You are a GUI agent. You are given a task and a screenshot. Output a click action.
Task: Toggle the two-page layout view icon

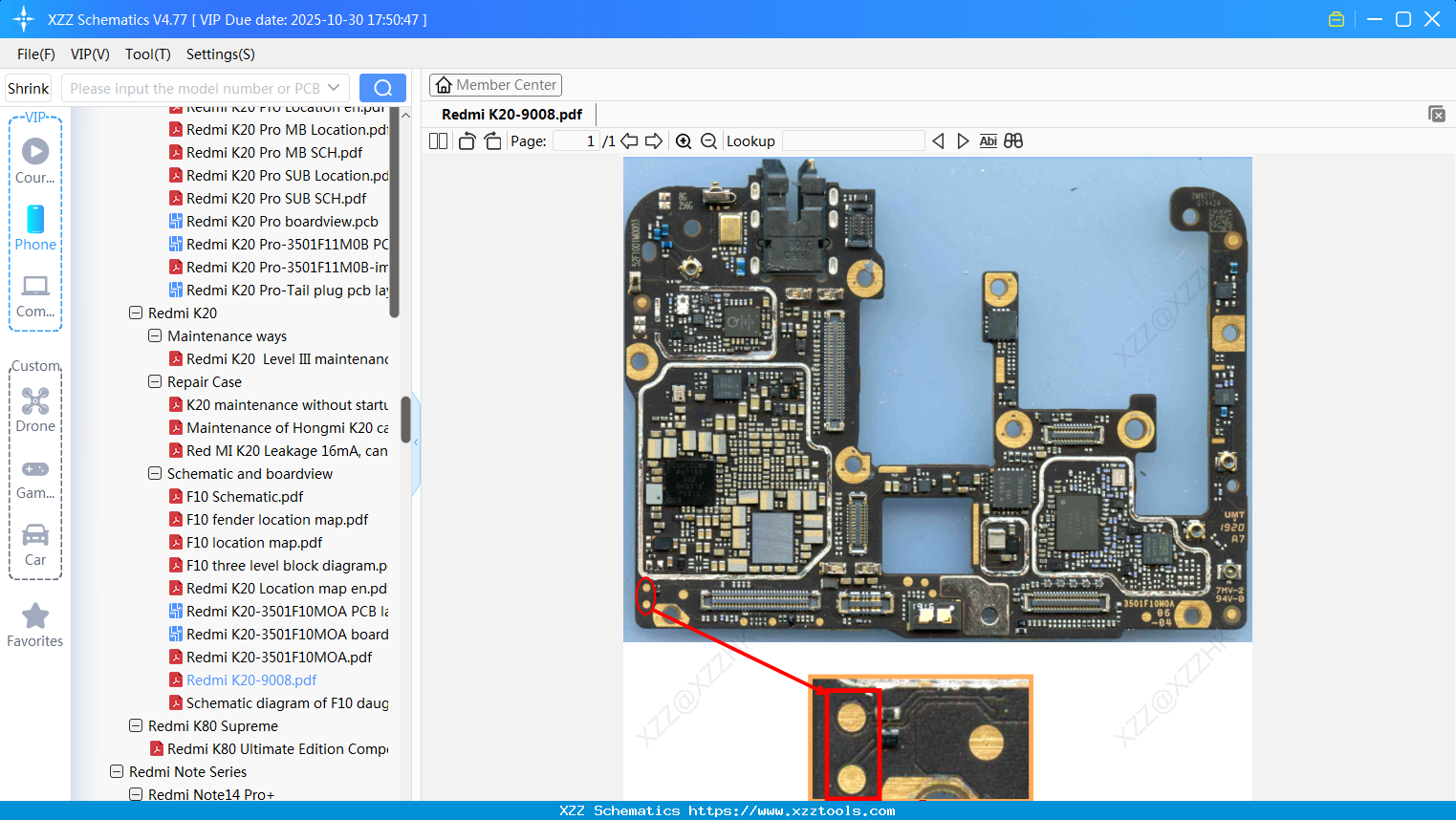(x=439, y=141)
